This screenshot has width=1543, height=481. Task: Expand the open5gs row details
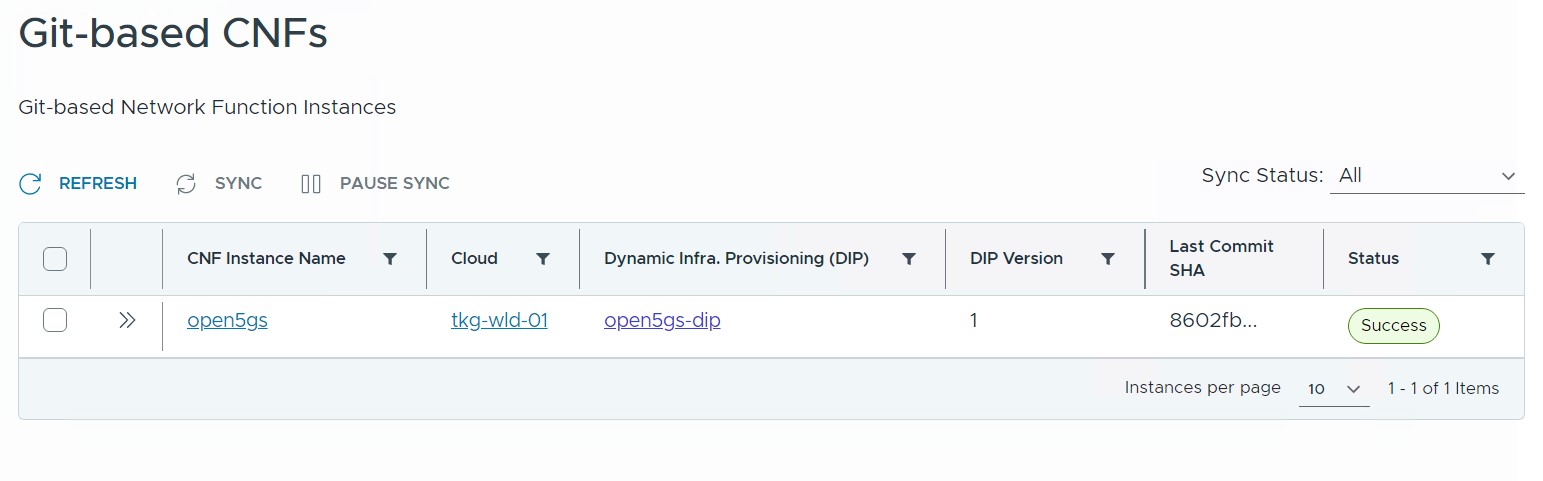click(x=127, y=321)
